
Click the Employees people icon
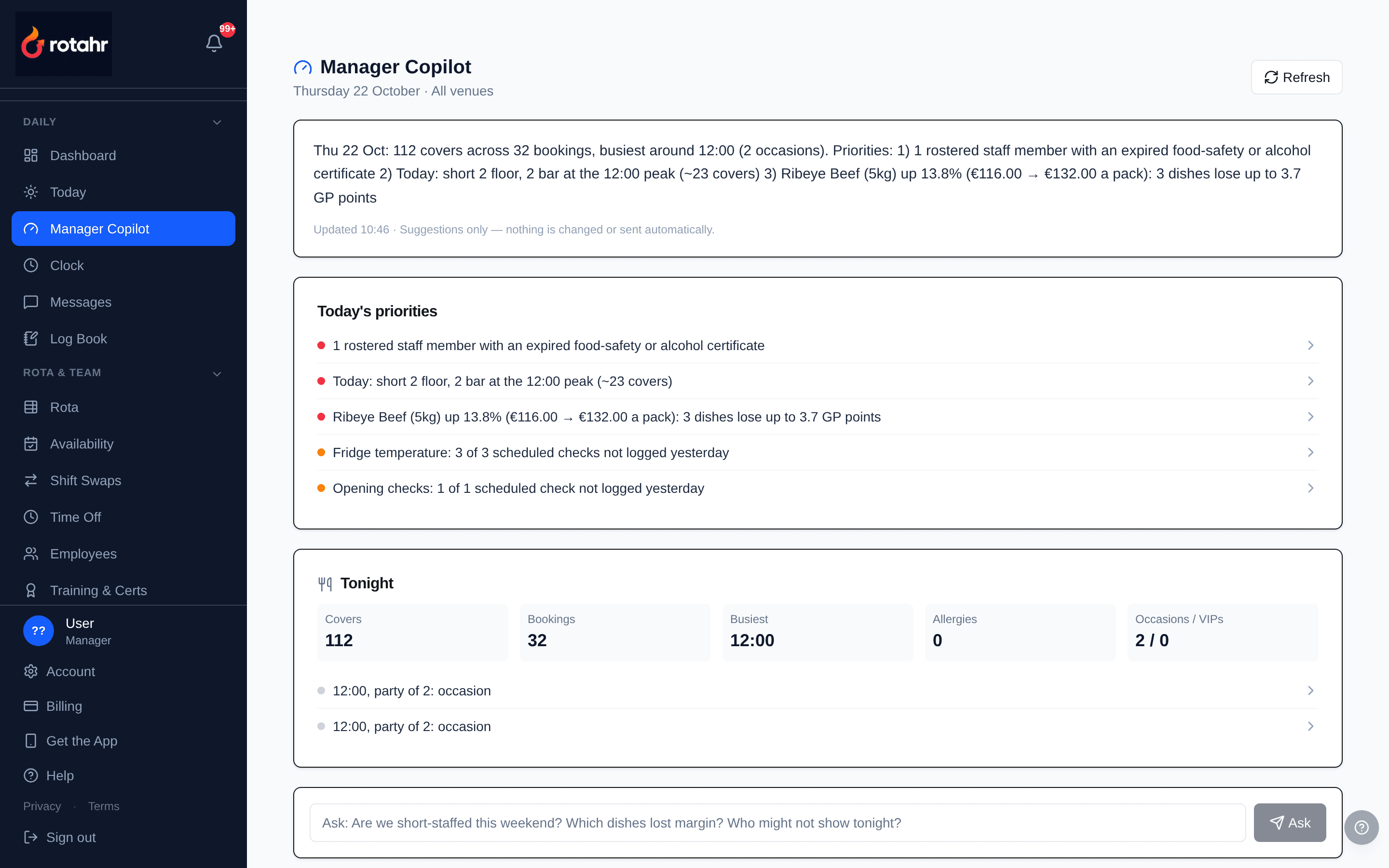pyautogui.click(x=31, y=555)
